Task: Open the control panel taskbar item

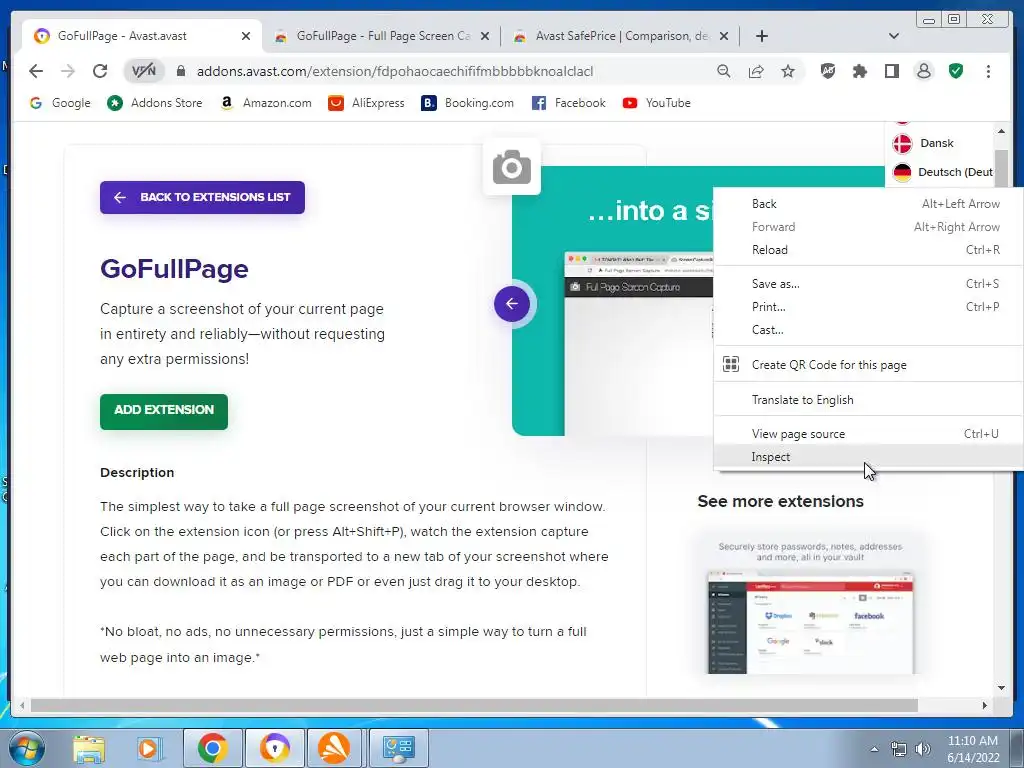Action: click(399, 748)
